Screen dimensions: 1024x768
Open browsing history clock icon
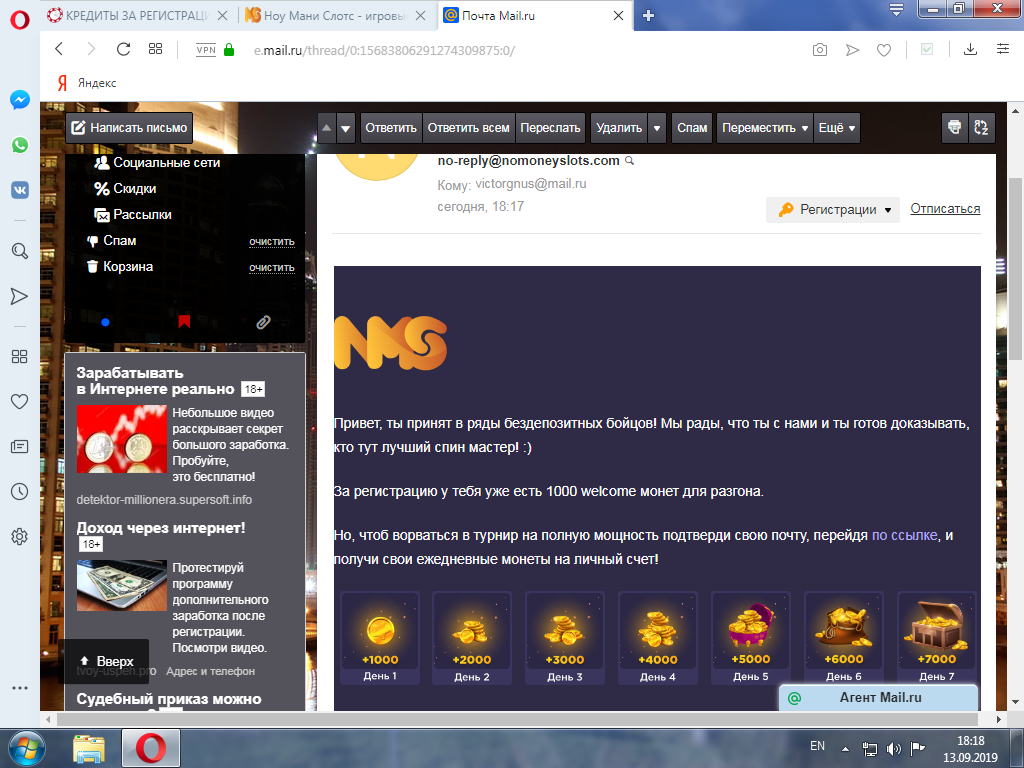tap(20, 492)
